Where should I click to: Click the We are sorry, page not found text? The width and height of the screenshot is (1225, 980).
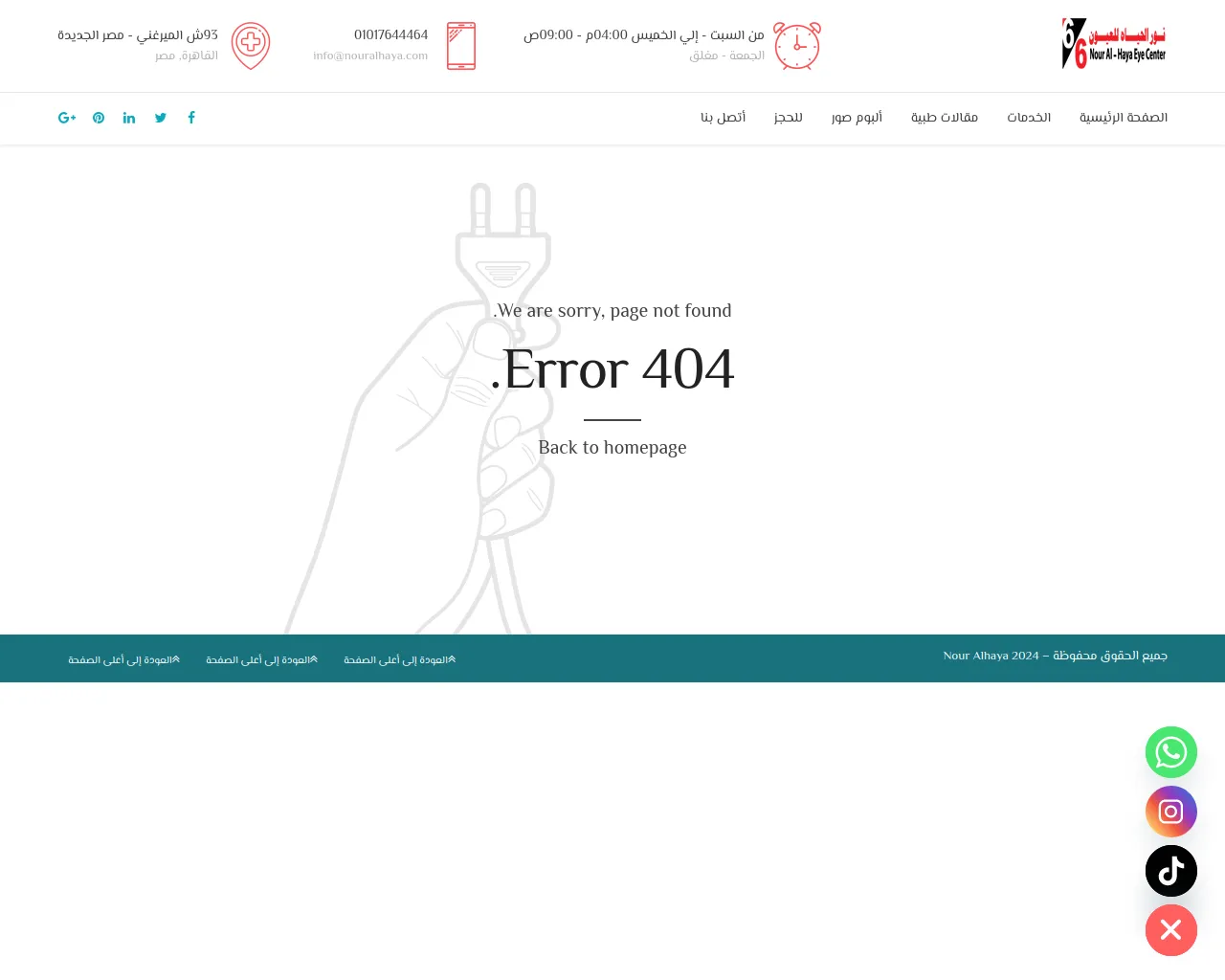click(612, 310)
